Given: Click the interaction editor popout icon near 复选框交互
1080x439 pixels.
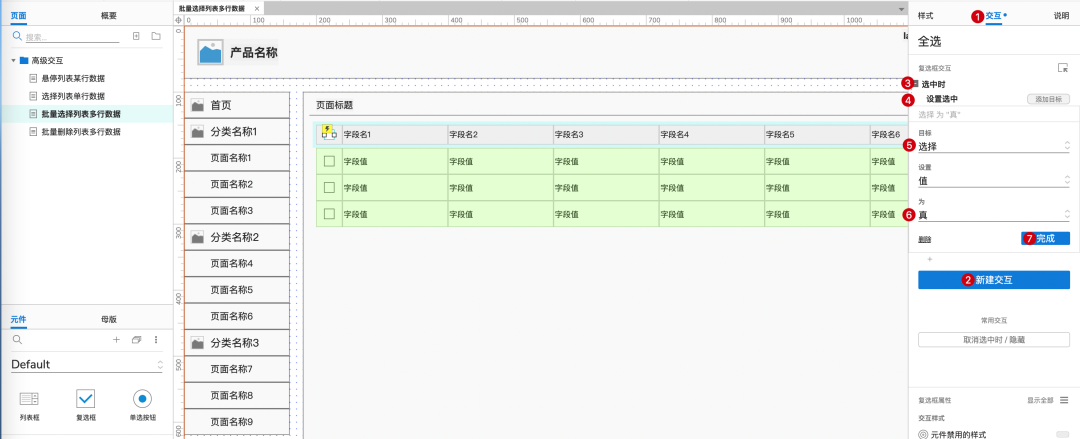Looking at the screenshot, I should tap(1063, 68).
